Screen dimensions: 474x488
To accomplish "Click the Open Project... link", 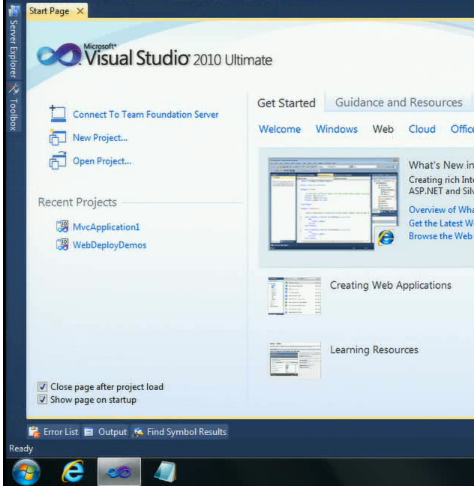I will (102, 161).
